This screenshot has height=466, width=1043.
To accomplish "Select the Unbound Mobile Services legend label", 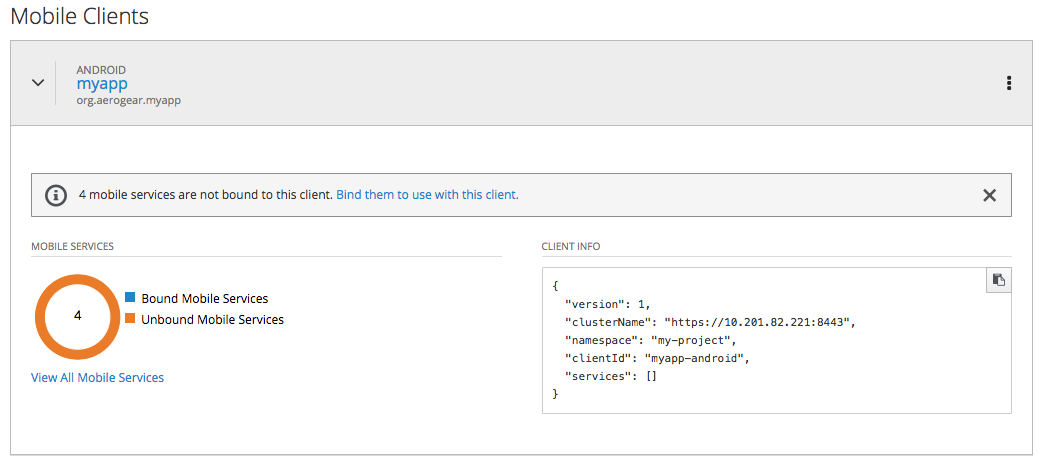I will (x=213, y=320).
